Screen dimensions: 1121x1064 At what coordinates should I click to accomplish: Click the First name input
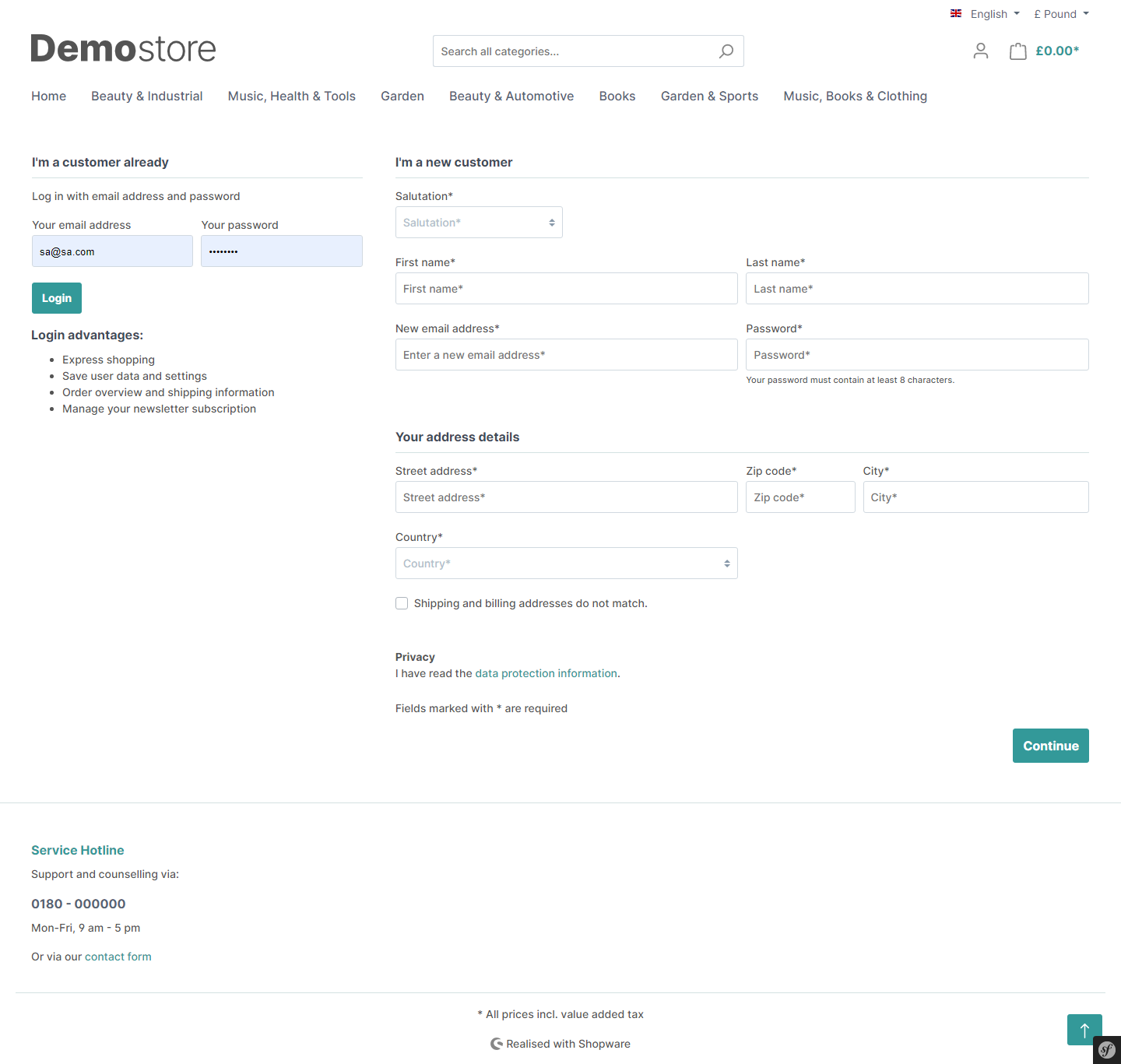pyautogui.click(x=567, y=289)
